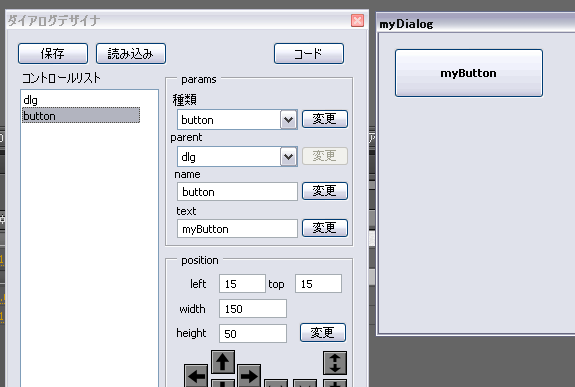Viewport: 575px width, 387px height.
Task: Click the コード code button
Action: 309,54
